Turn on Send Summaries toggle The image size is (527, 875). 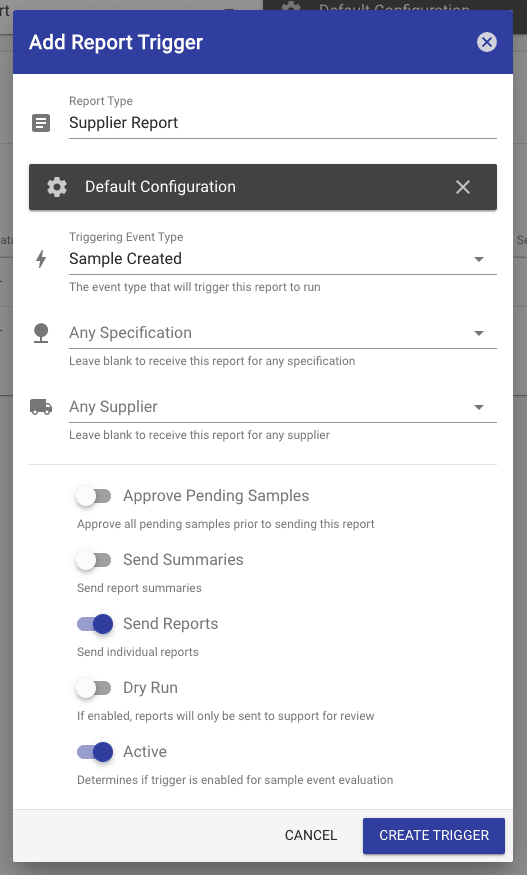[x=94, y=560]
